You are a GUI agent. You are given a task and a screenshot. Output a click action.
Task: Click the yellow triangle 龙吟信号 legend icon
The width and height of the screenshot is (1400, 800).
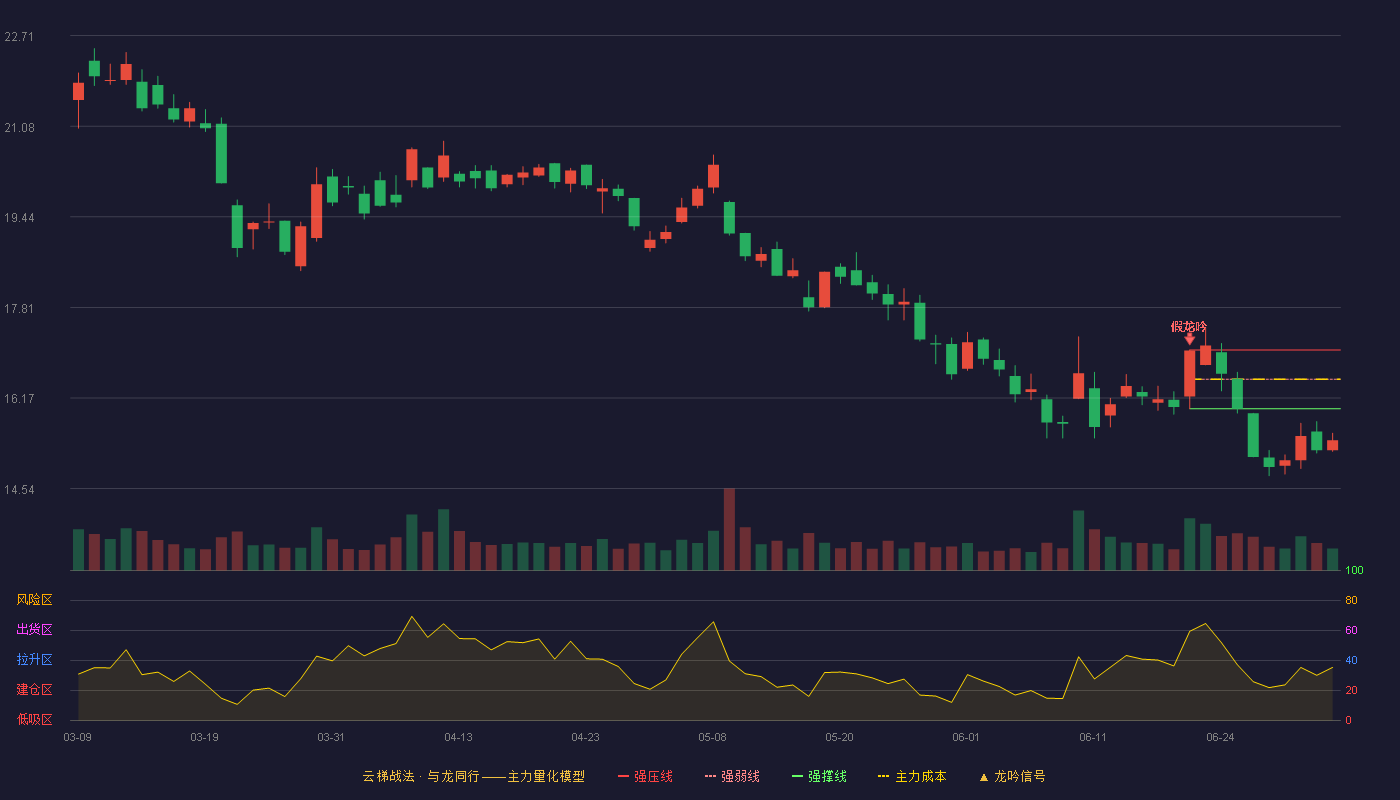pyautogui.click(x=983, y=777)
